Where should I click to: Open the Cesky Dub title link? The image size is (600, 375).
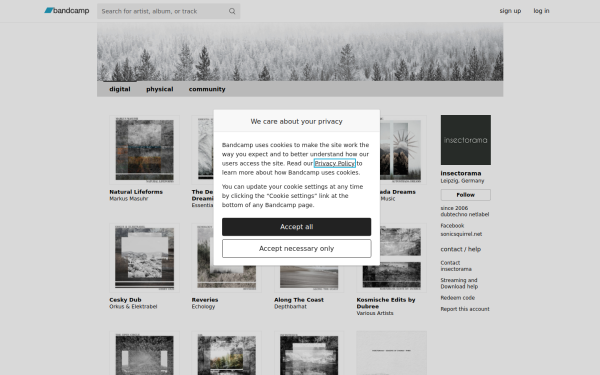click(125, 300)
